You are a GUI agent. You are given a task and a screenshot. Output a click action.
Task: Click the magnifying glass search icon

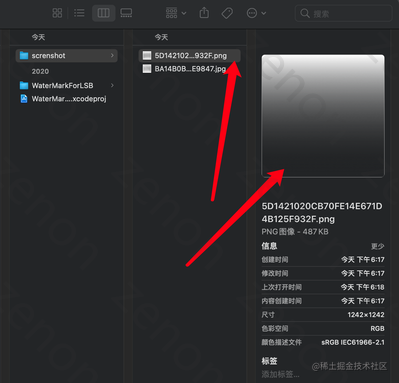click(305, 13)
